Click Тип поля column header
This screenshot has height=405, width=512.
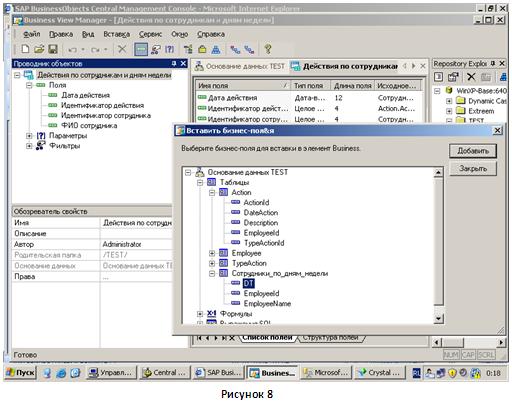tap(310, 86)
